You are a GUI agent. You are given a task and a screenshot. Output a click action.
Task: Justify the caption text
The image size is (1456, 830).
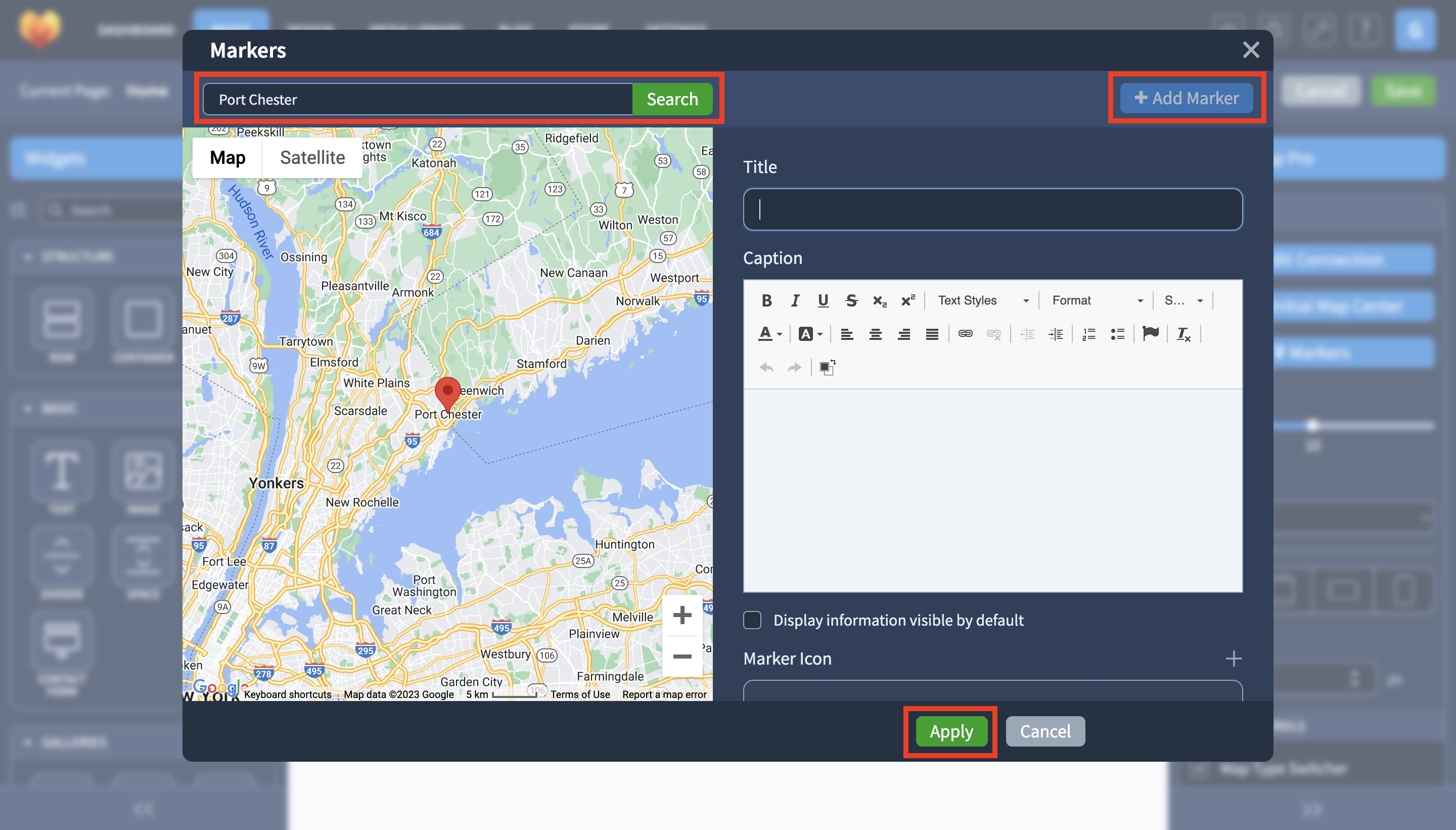[x=932, y=334]
